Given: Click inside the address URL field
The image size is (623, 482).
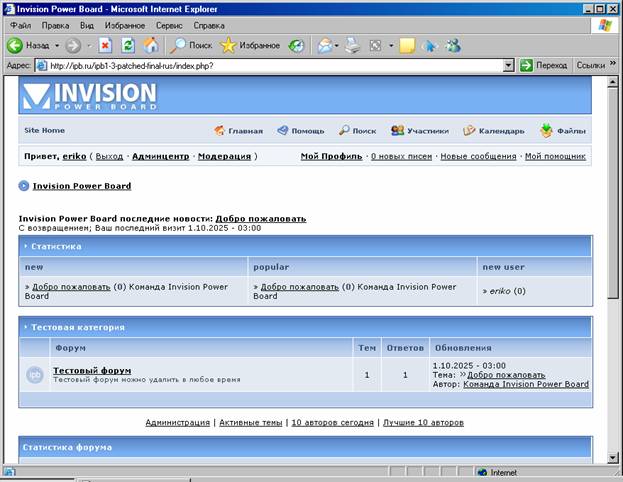Looking at the screenshot, I should [x=270, y=65].
